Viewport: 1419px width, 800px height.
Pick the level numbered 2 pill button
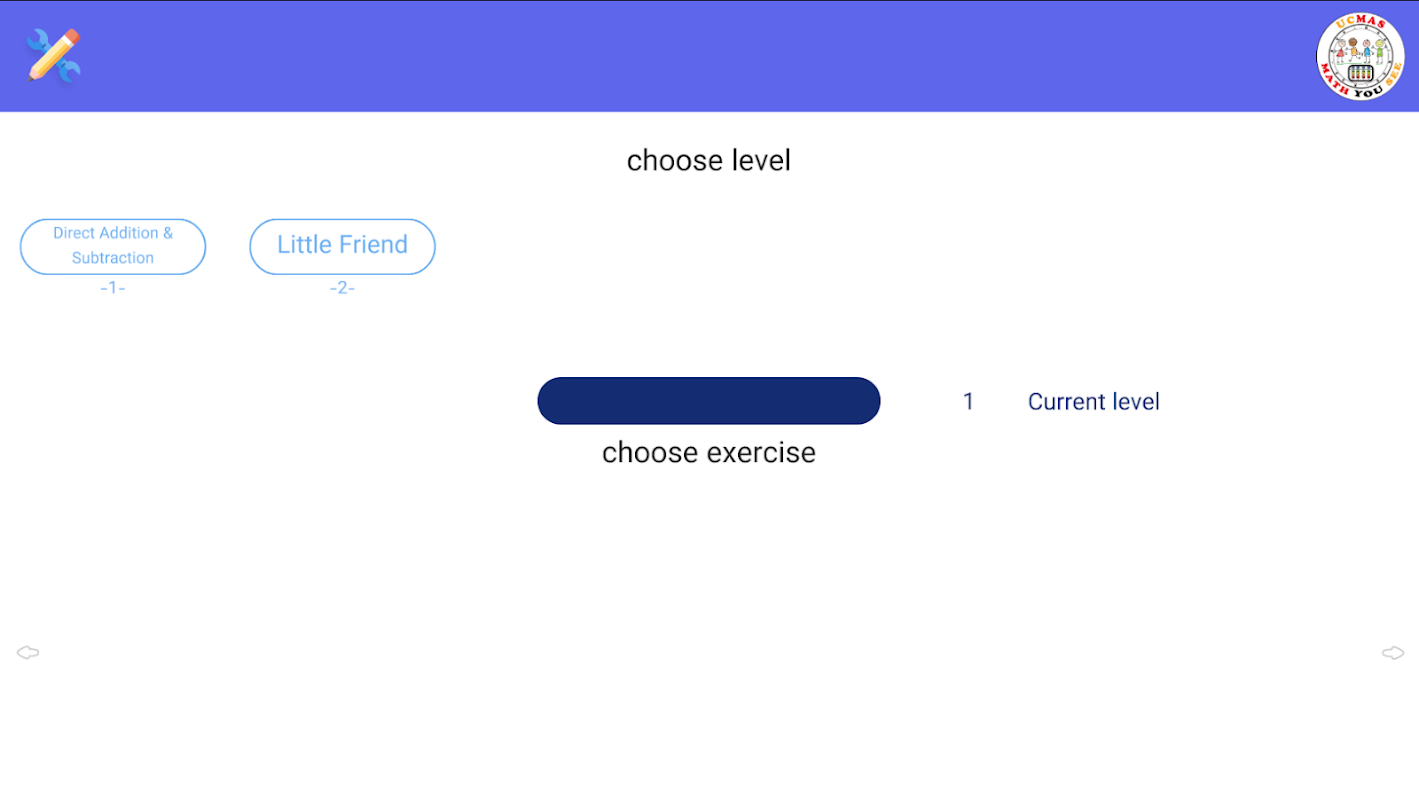point(342,246)
